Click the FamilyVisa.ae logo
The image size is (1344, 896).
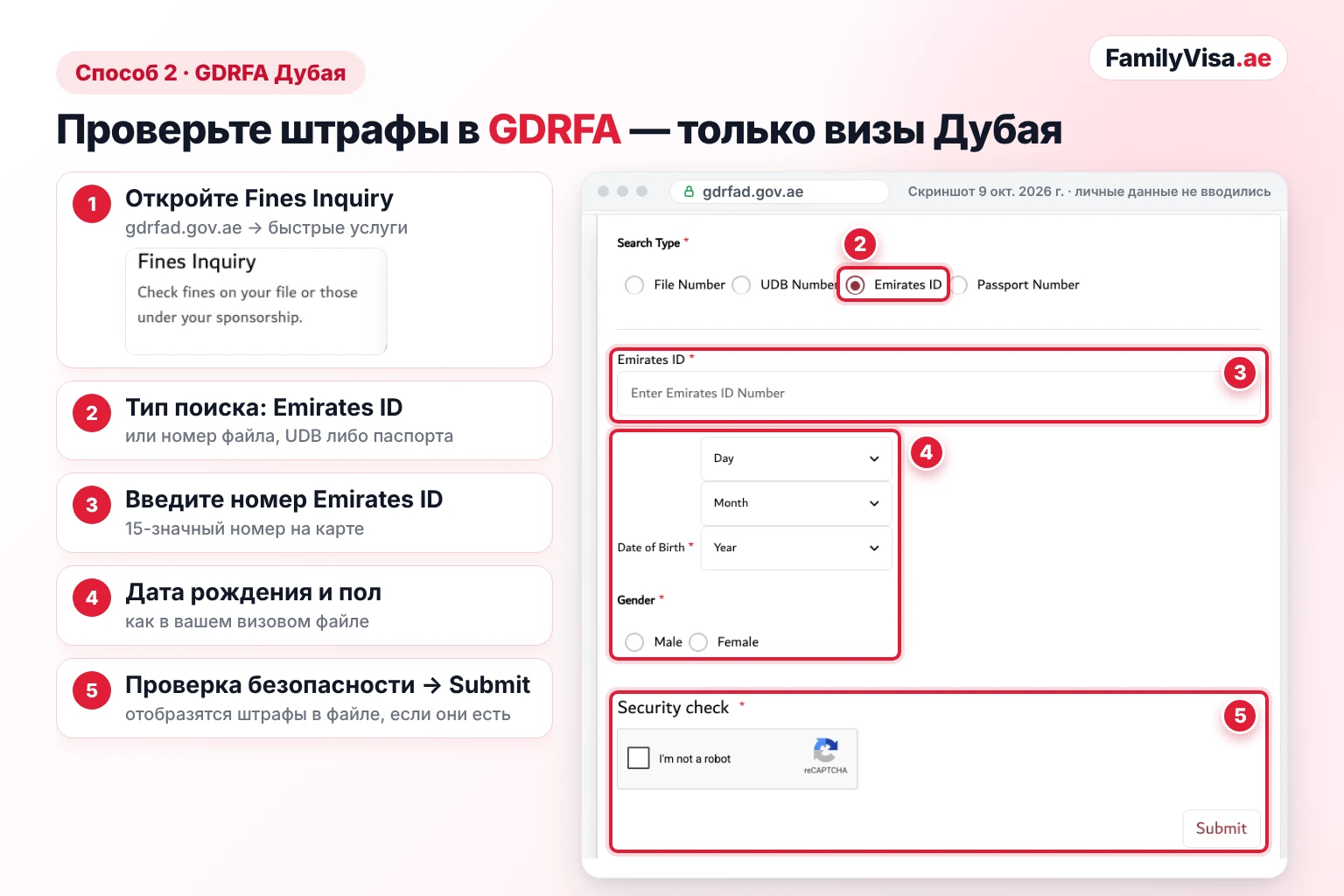pyautogui.click(x=1188, y=58)
